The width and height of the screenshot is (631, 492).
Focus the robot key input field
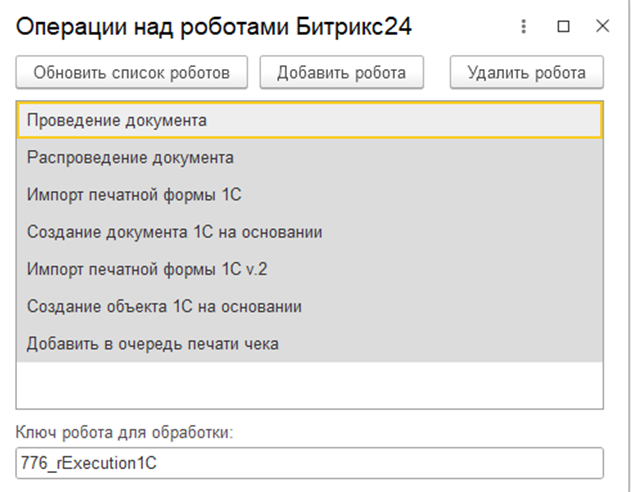click(x=310, y=463)
